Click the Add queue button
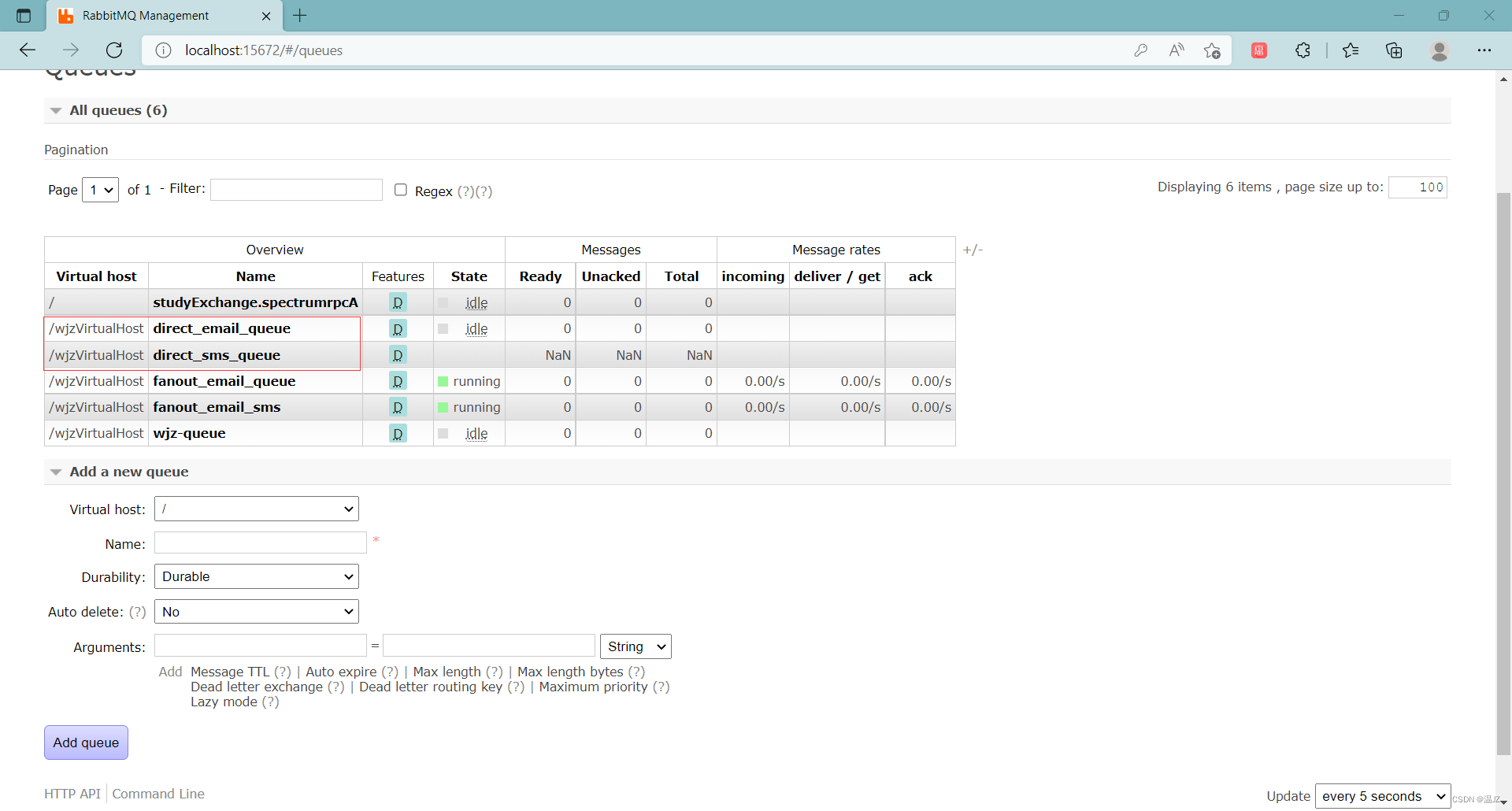 pos(86,742)
